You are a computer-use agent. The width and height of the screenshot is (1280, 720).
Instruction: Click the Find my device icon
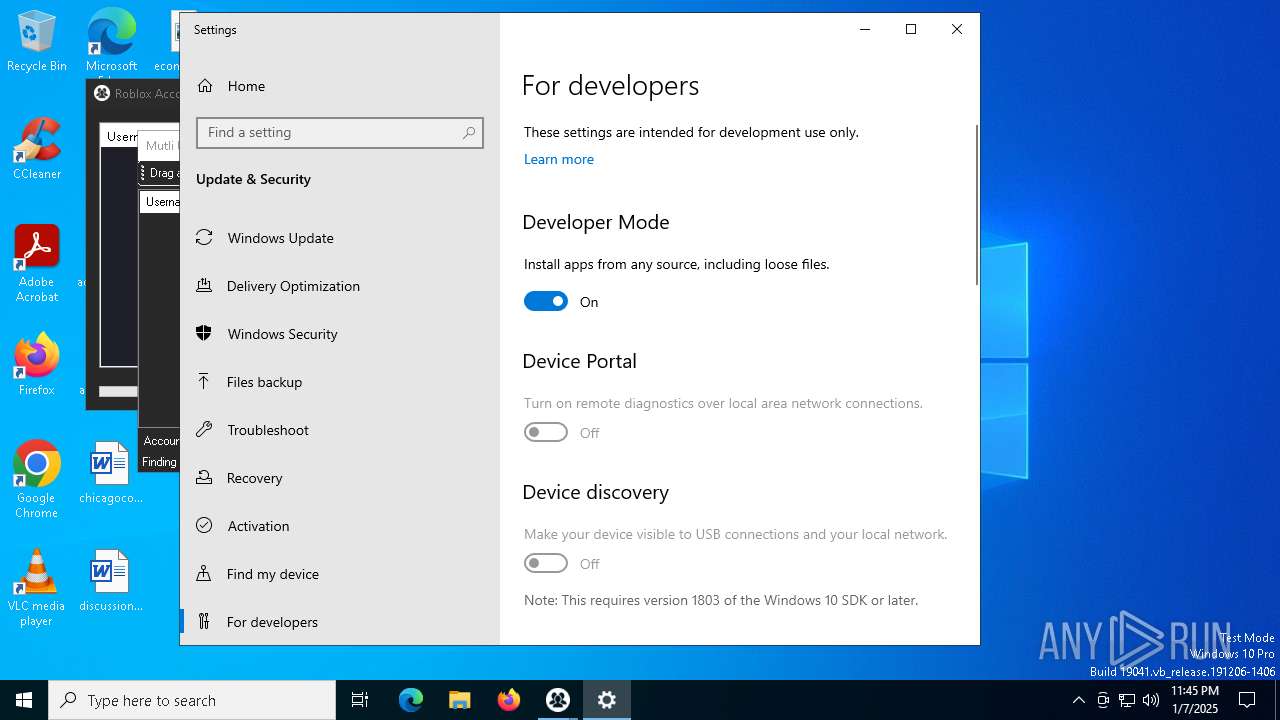[204, 573]
